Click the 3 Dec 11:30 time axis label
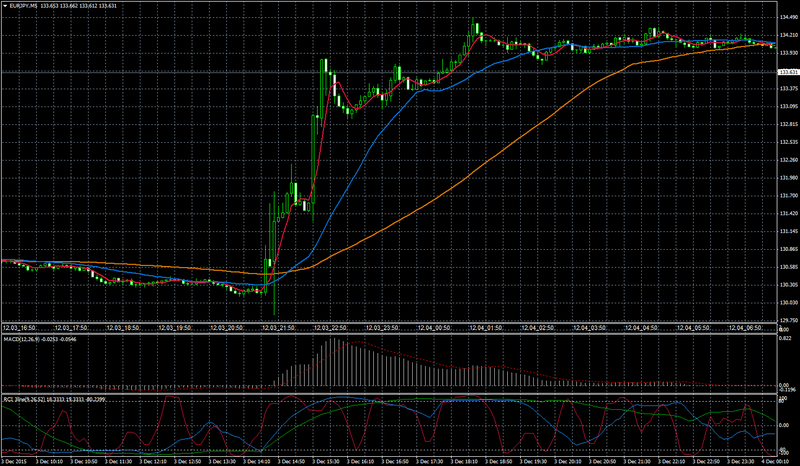800x466 pixels. click(x=118, y=461)
